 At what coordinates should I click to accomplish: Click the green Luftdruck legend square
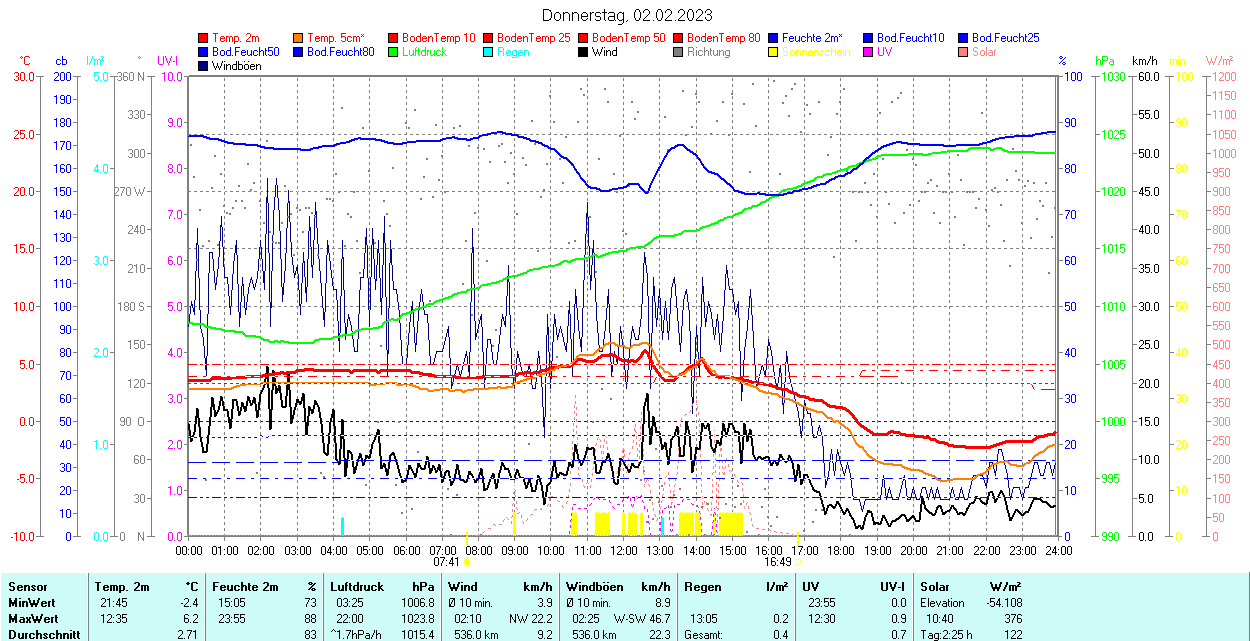pos(394,52)
